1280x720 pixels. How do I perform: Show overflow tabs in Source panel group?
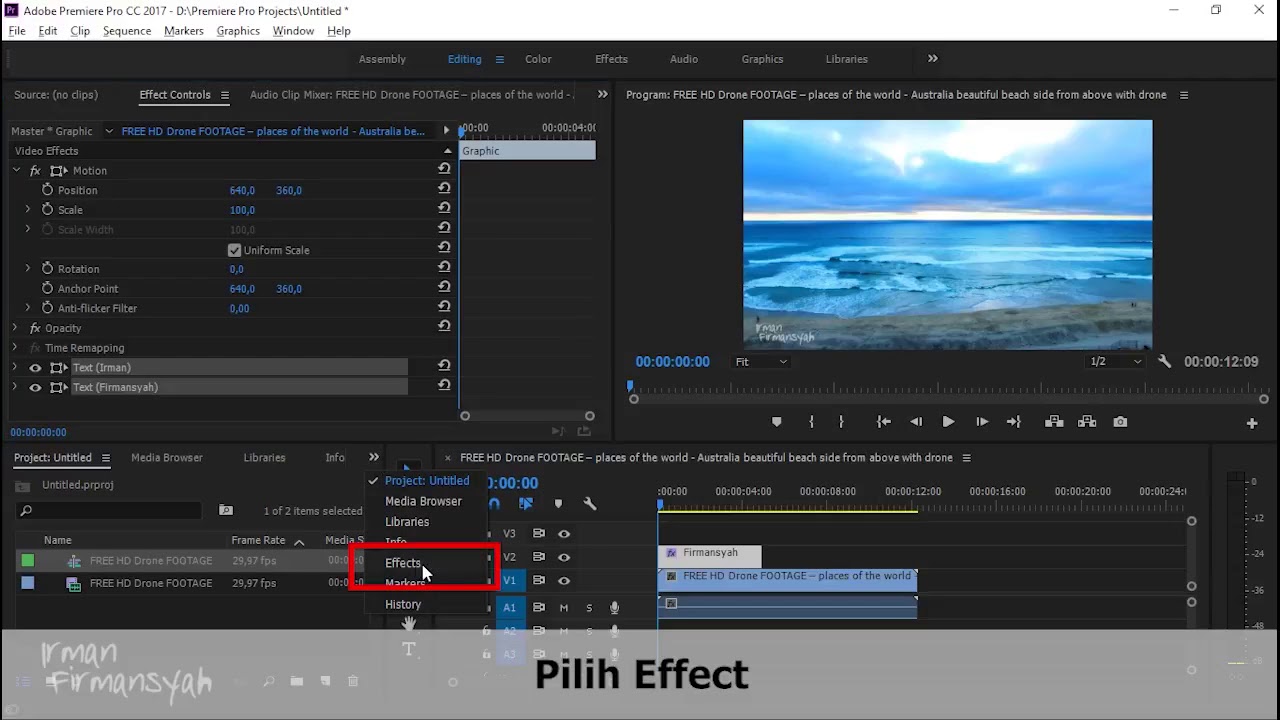coord(603,95)
